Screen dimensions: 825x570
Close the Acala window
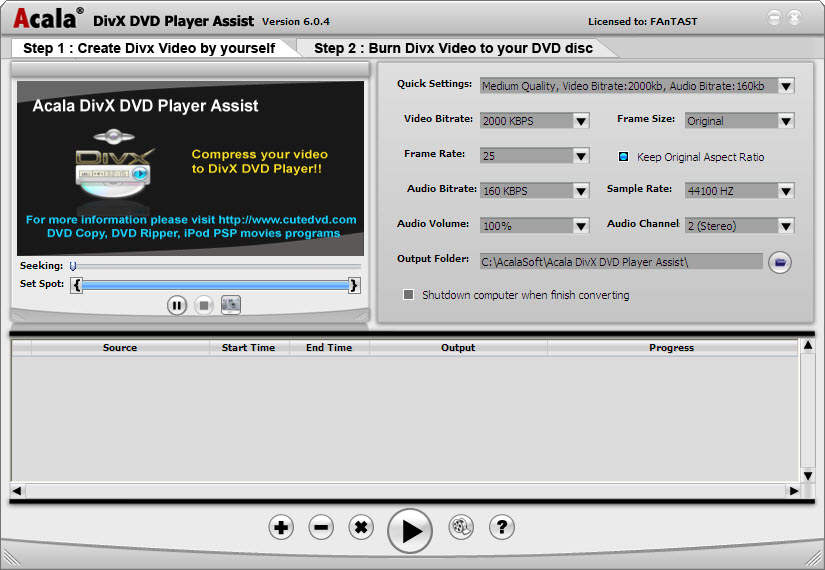(x=794, y=17)
